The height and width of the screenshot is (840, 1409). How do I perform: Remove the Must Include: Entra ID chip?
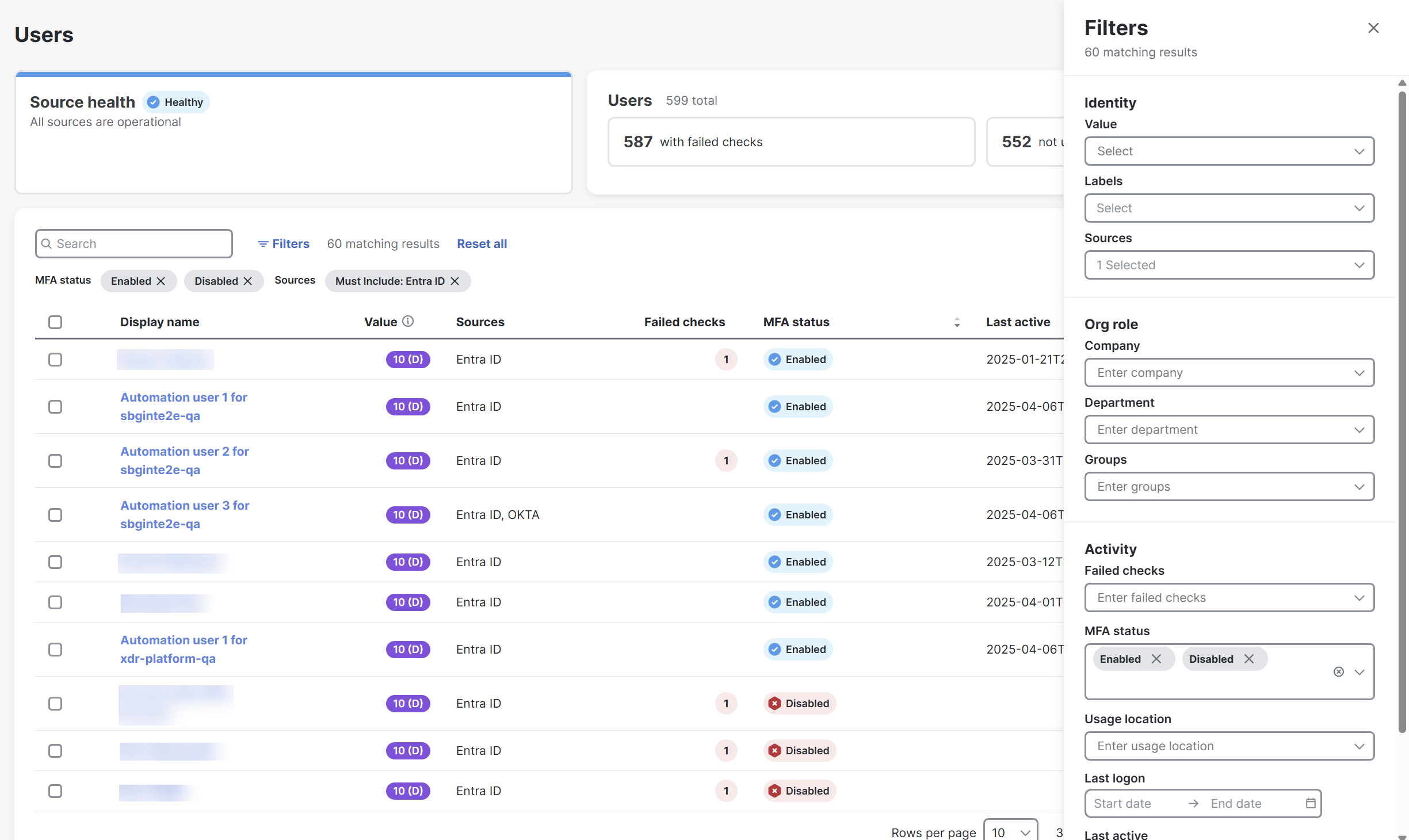[455, 281]
